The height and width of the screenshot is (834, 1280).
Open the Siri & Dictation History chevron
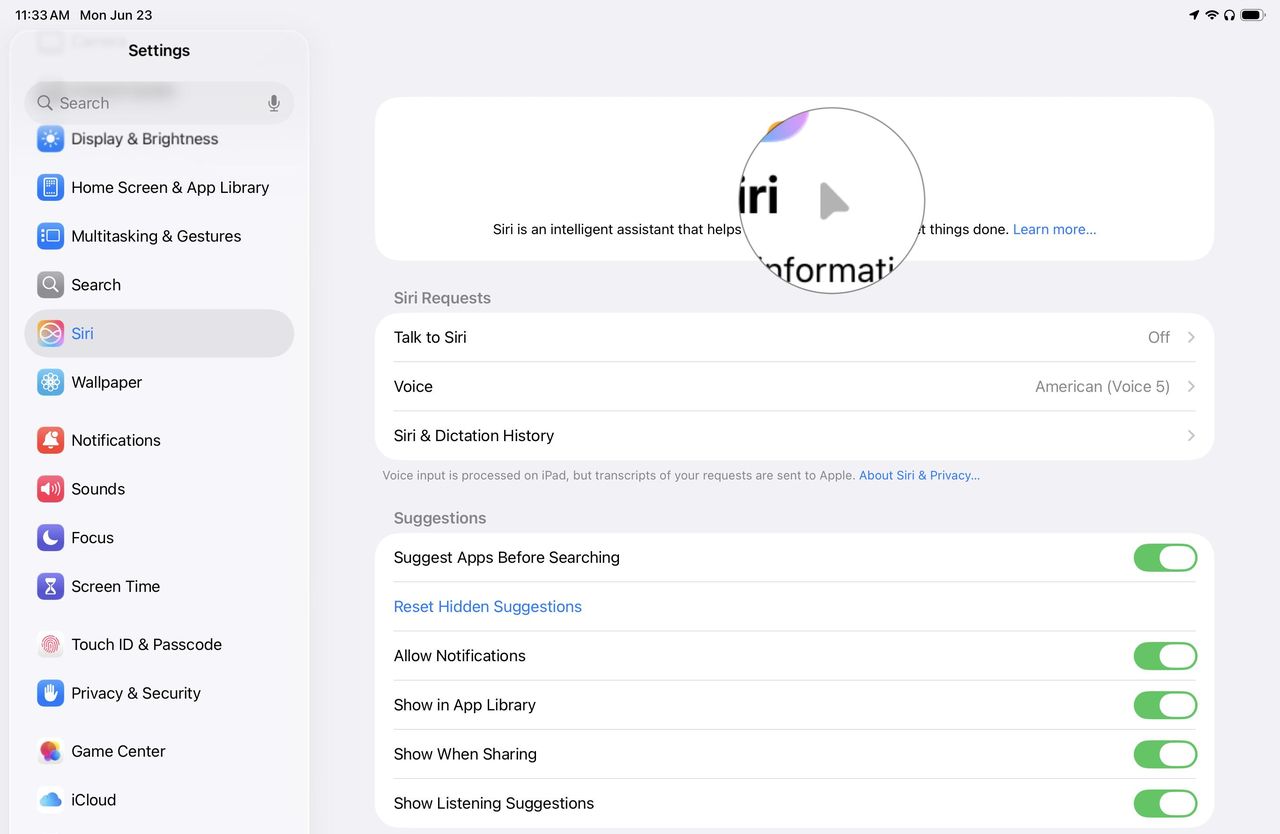click(x=1191, y=436)
